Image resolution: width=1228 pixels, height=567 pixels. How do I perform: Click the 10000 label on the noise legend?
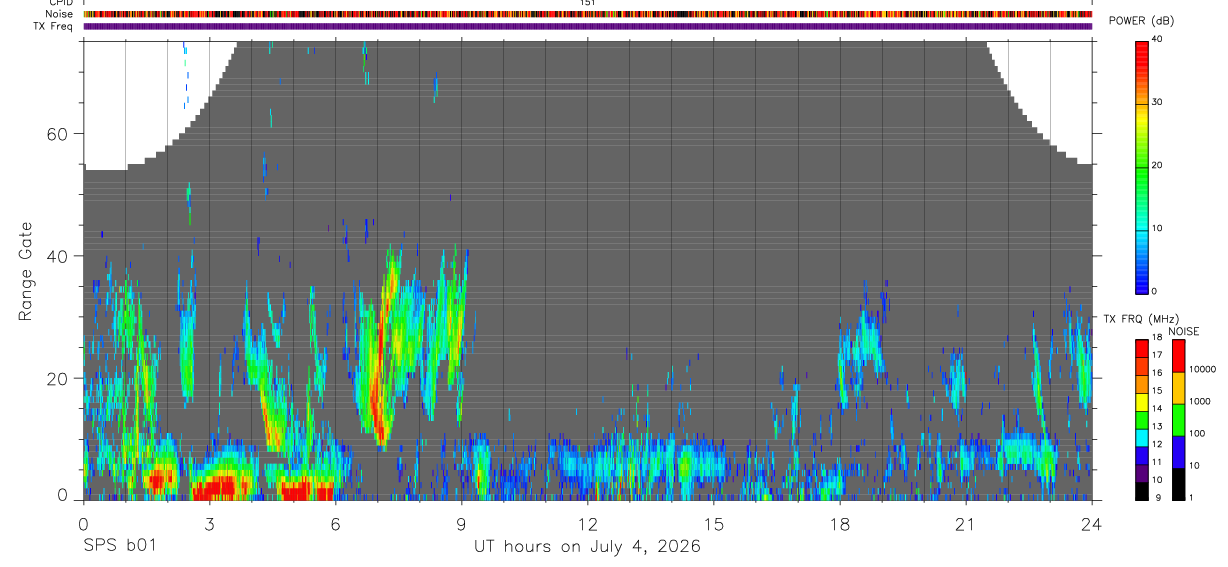click(1205, 369)
